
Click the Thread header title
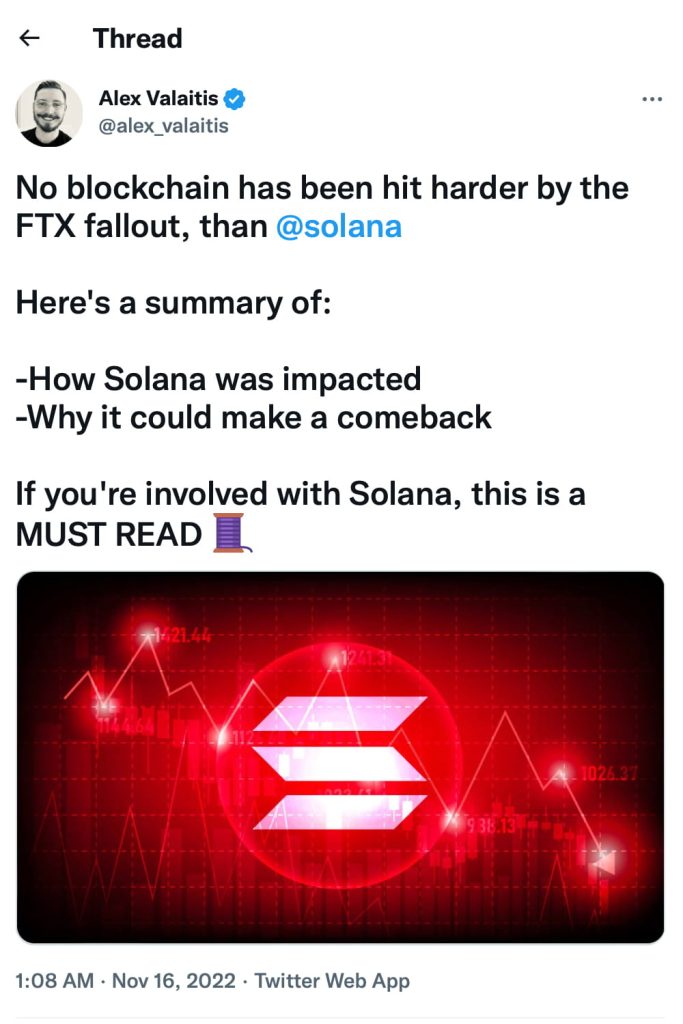(x=137, y=39)
